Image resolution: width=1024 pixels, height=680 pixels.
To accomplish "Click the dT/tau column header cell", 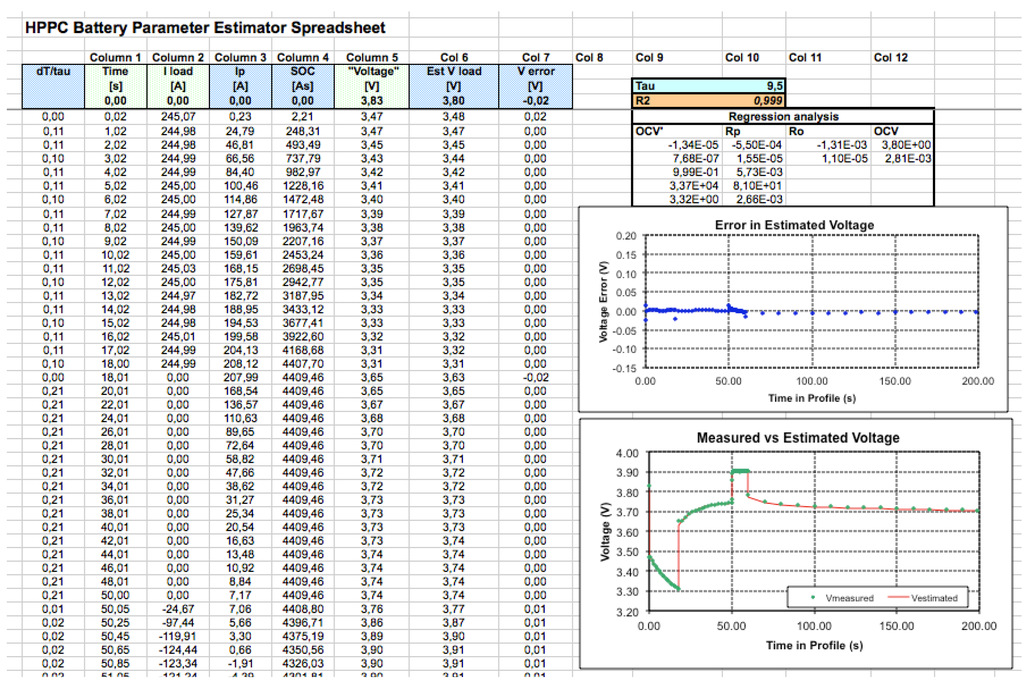I will (x=52, y=71).
